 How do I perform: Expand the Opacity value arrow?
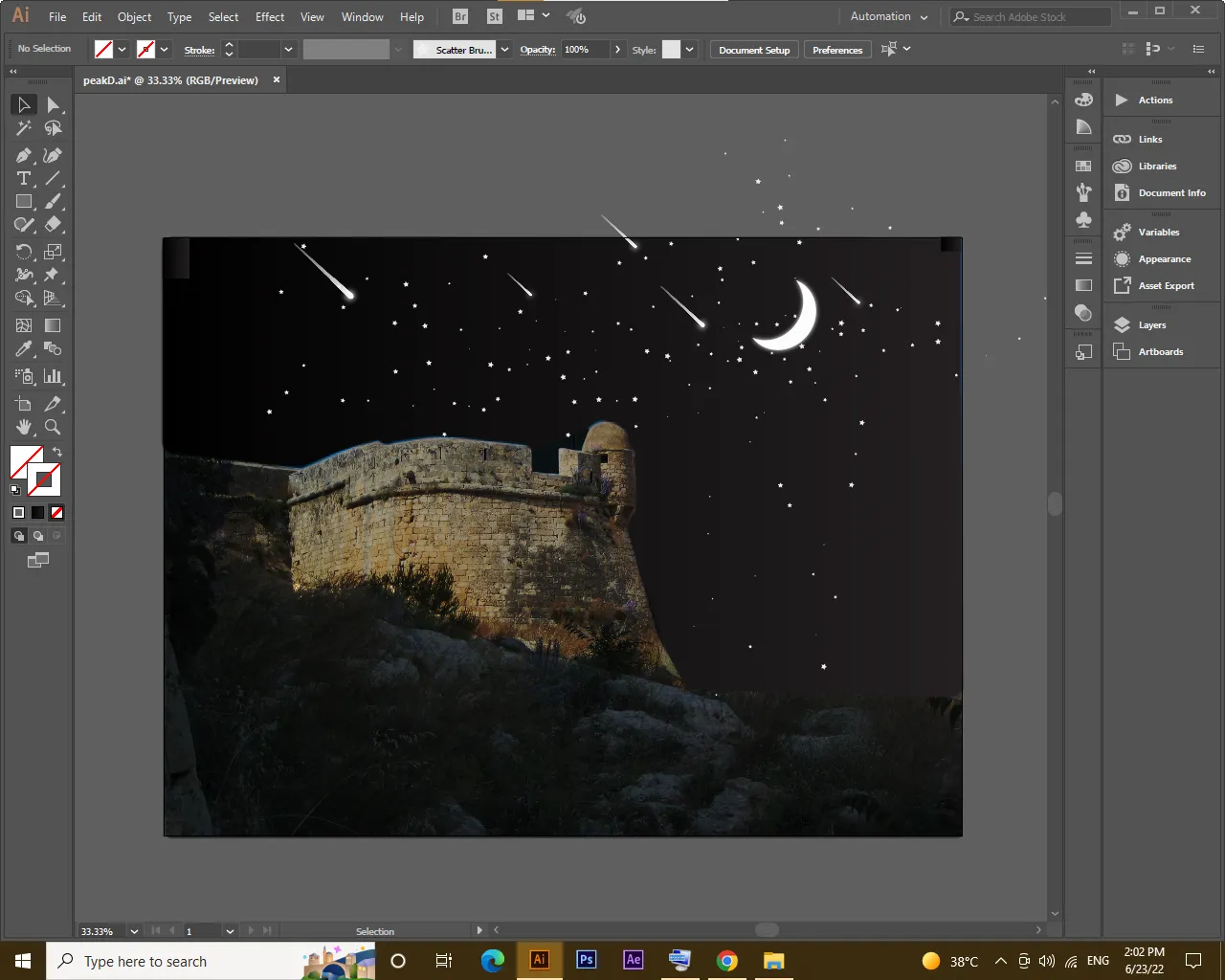[617, 50]
